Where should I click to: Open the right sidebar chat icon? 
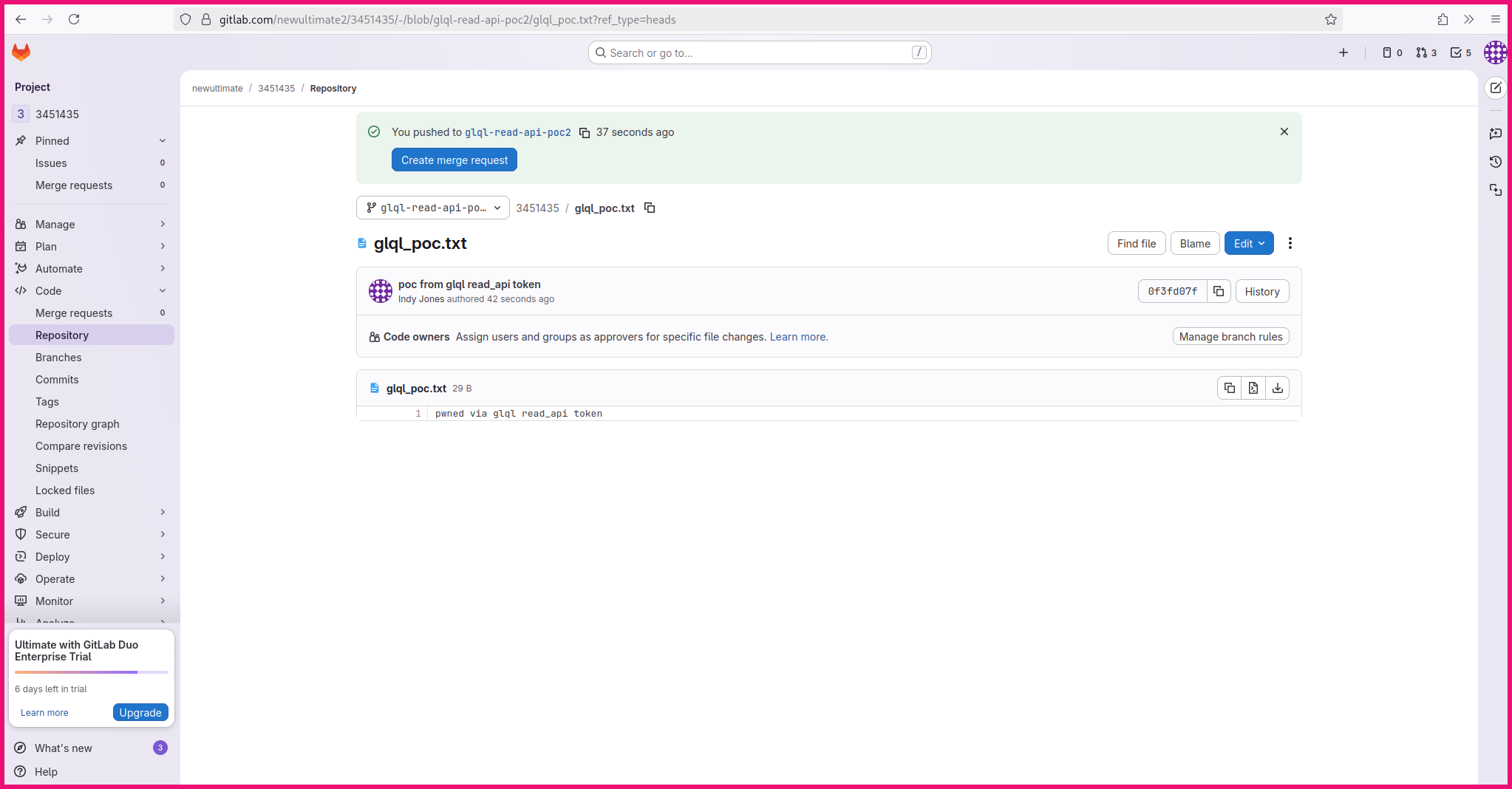(x=1496, y=133)
